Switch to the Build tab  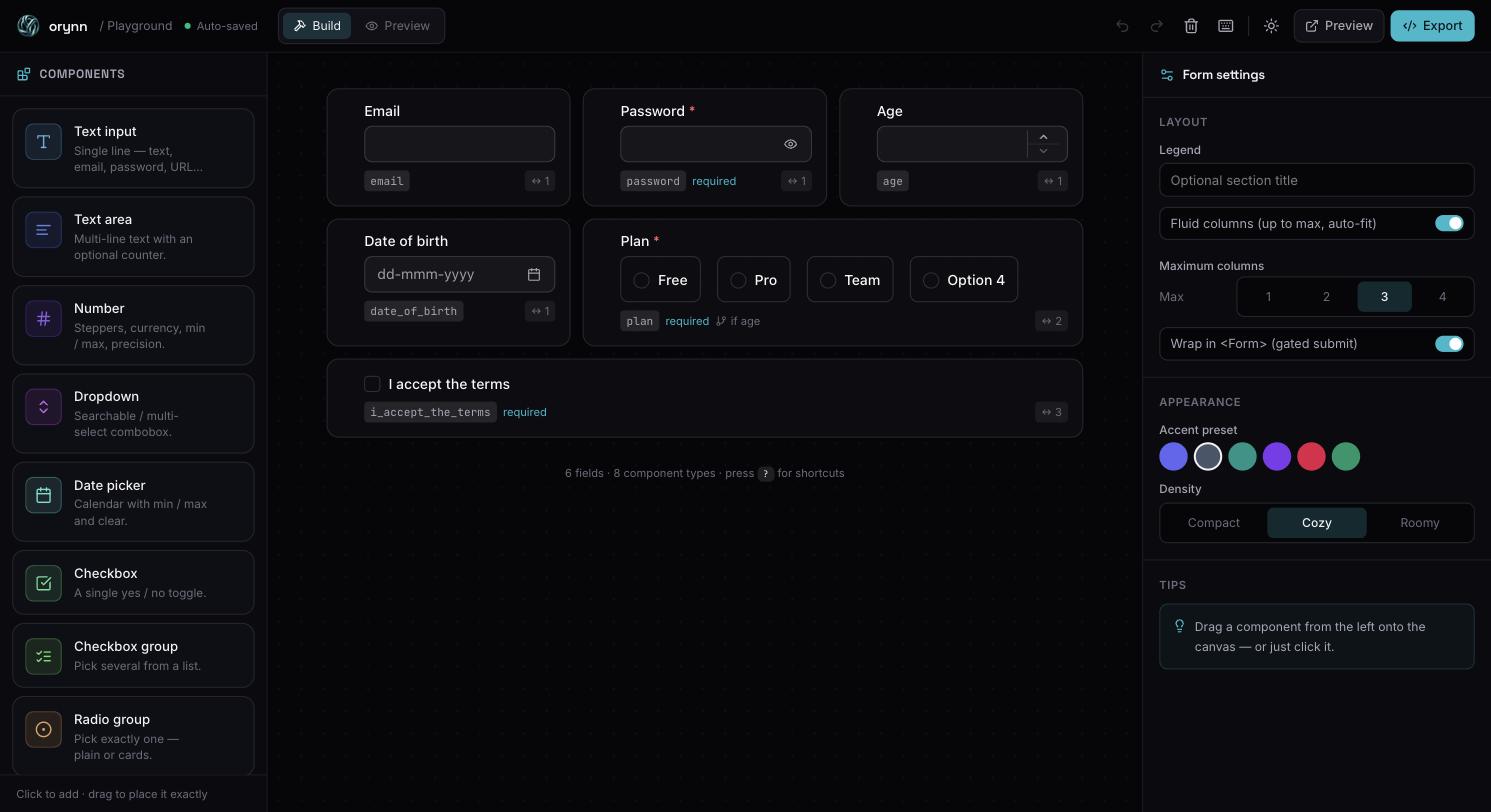pos(317,26)
